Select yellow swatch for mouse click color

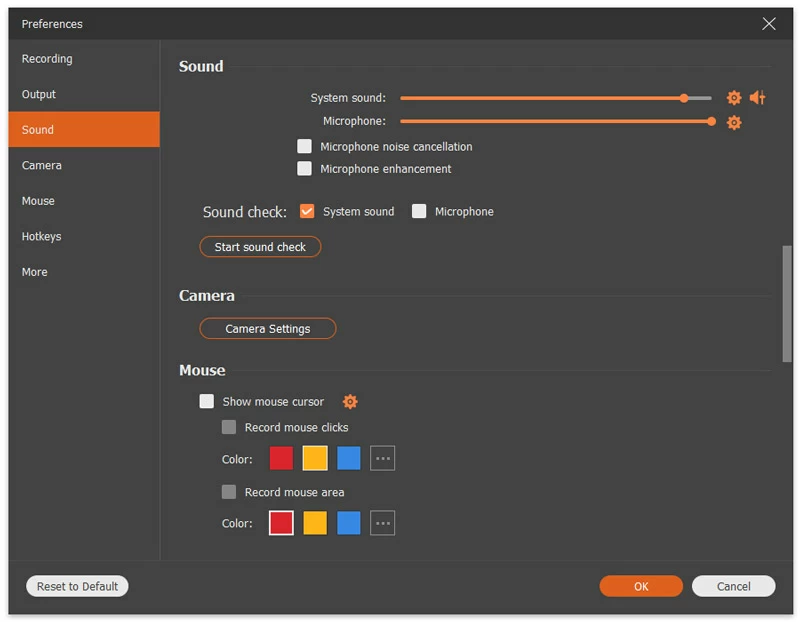[x=314, y=457]
